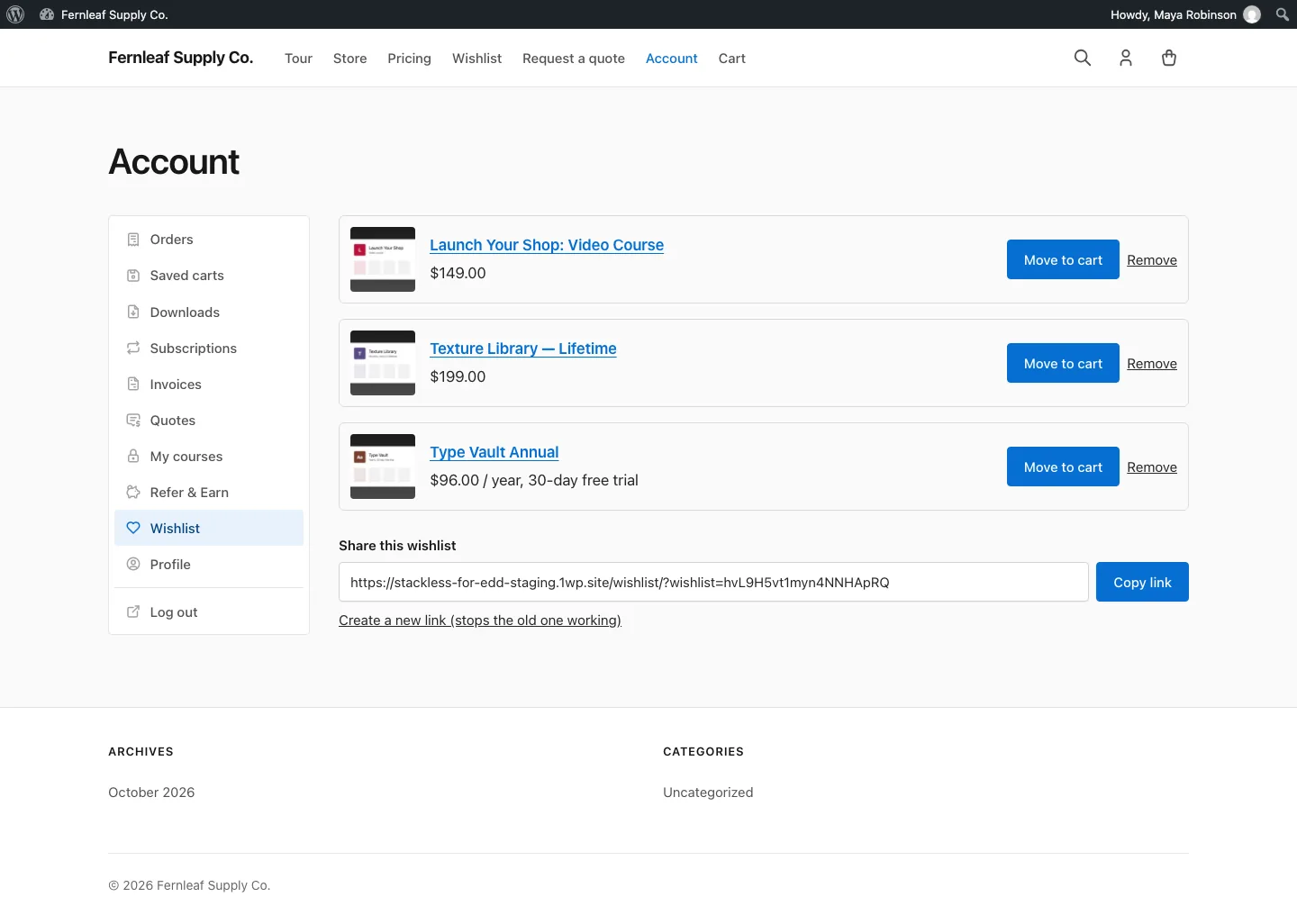
Task: Open Texture Library product thumbnail
Action: pyautogui.click(x=383, y=363)
